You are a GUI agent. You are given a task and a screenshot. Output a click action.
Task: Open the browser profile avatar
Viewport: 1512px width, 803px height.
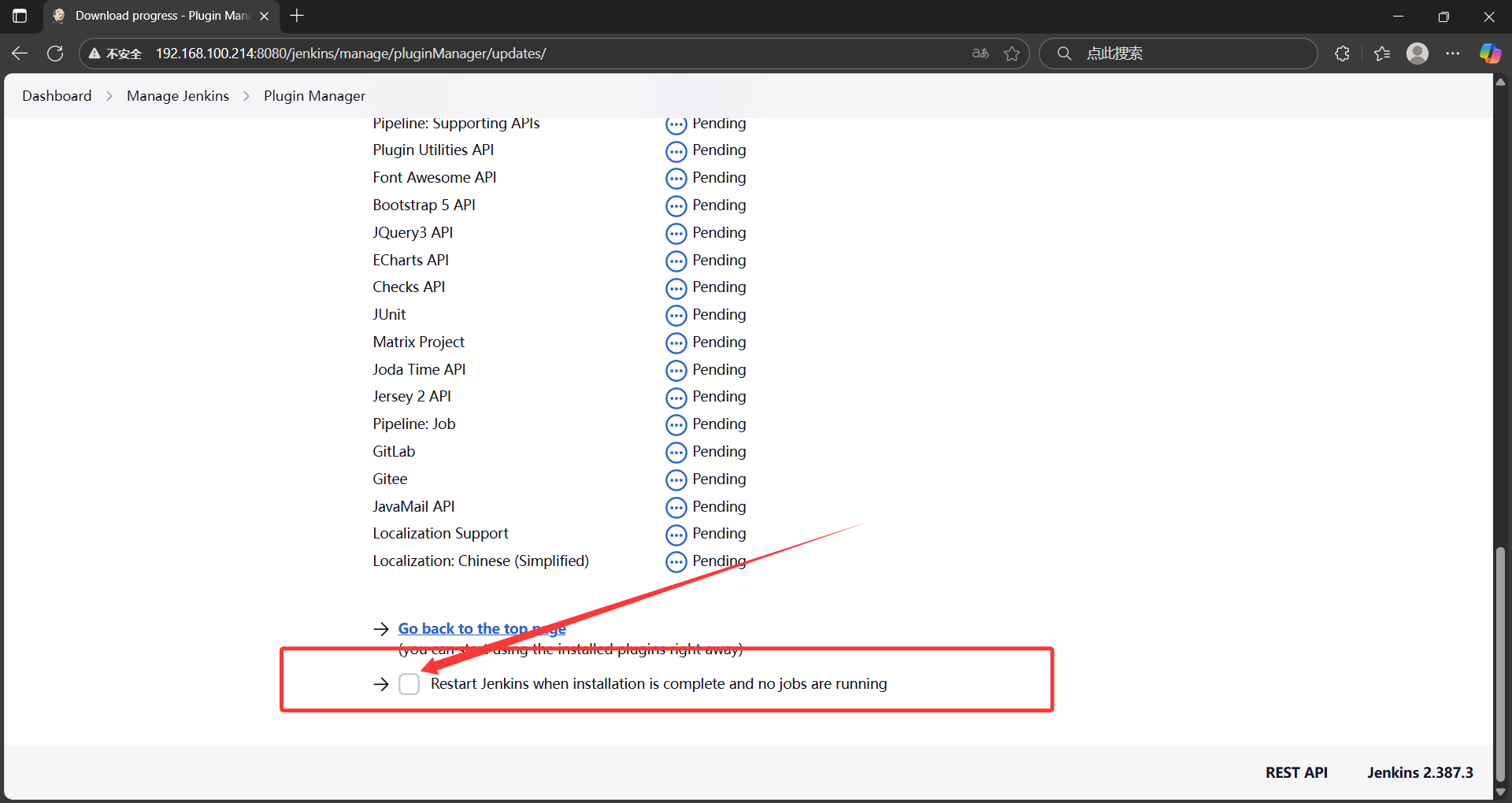[1417, 54]
